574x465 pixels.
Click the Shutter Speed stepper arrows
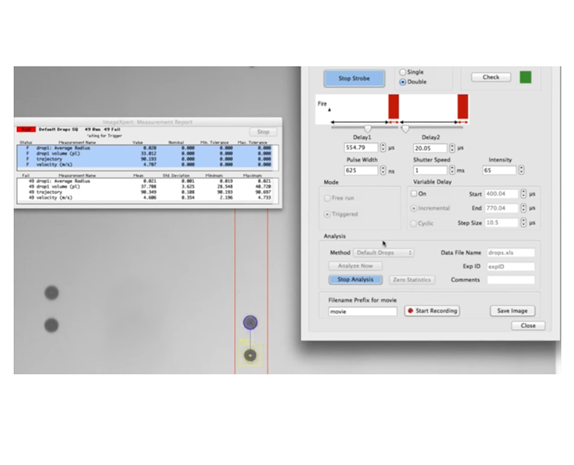coord(452,170)
